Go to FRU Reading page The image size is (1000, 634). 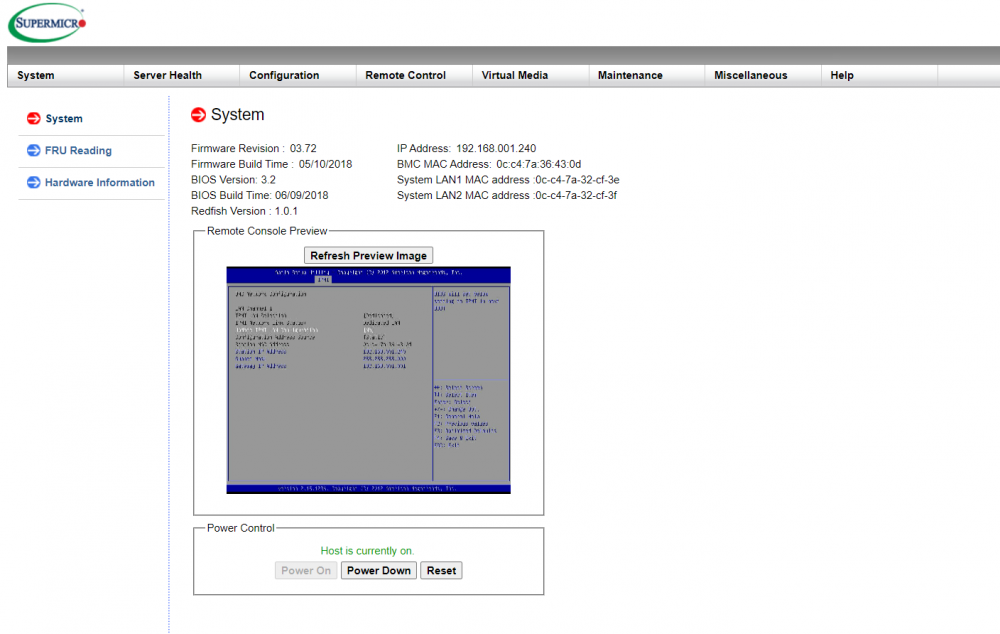[78, 151]
